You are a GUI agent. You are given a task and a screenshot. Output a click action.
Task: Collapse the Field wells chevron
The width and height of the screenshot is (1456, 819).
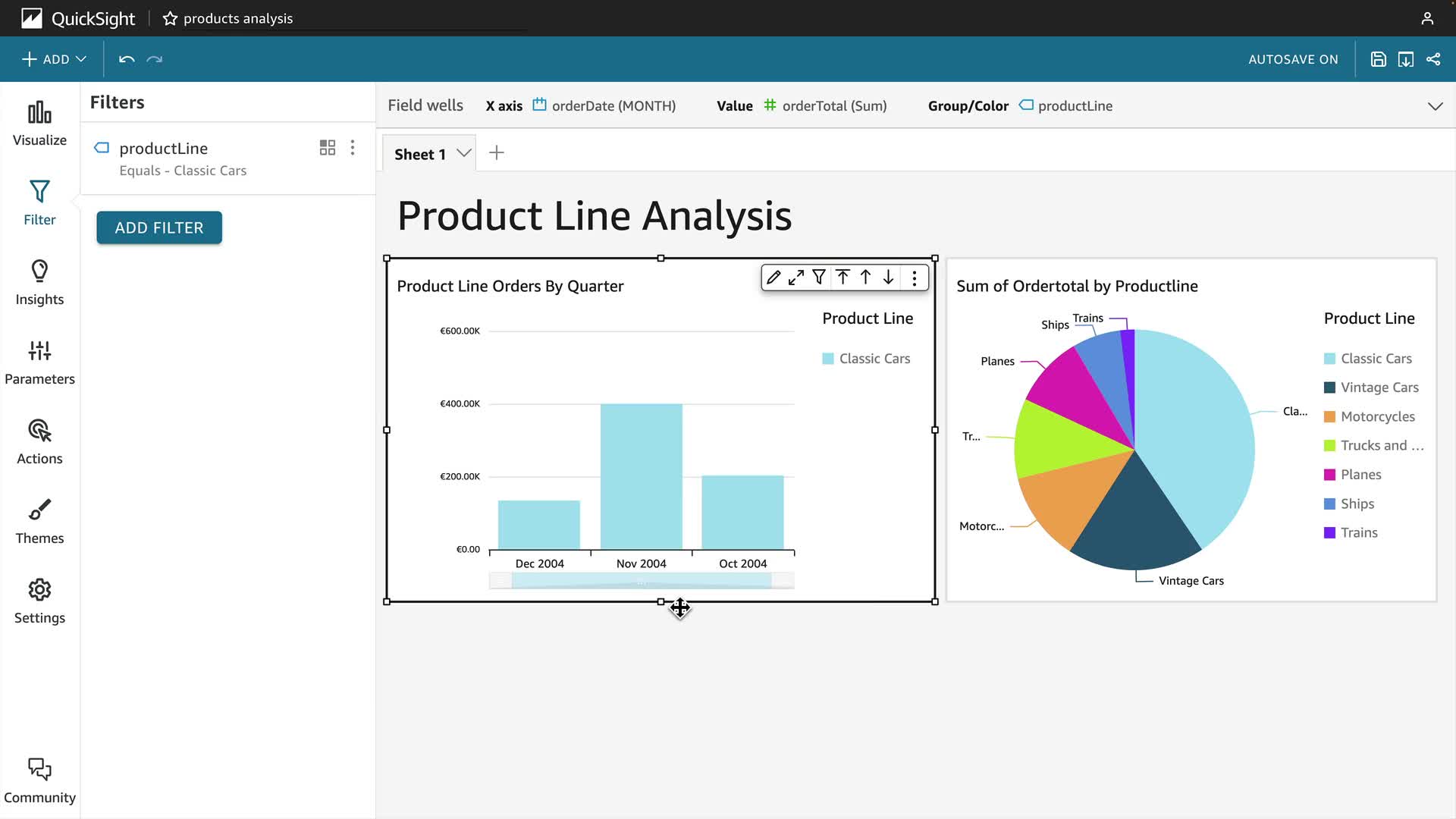click(1435, 106)
